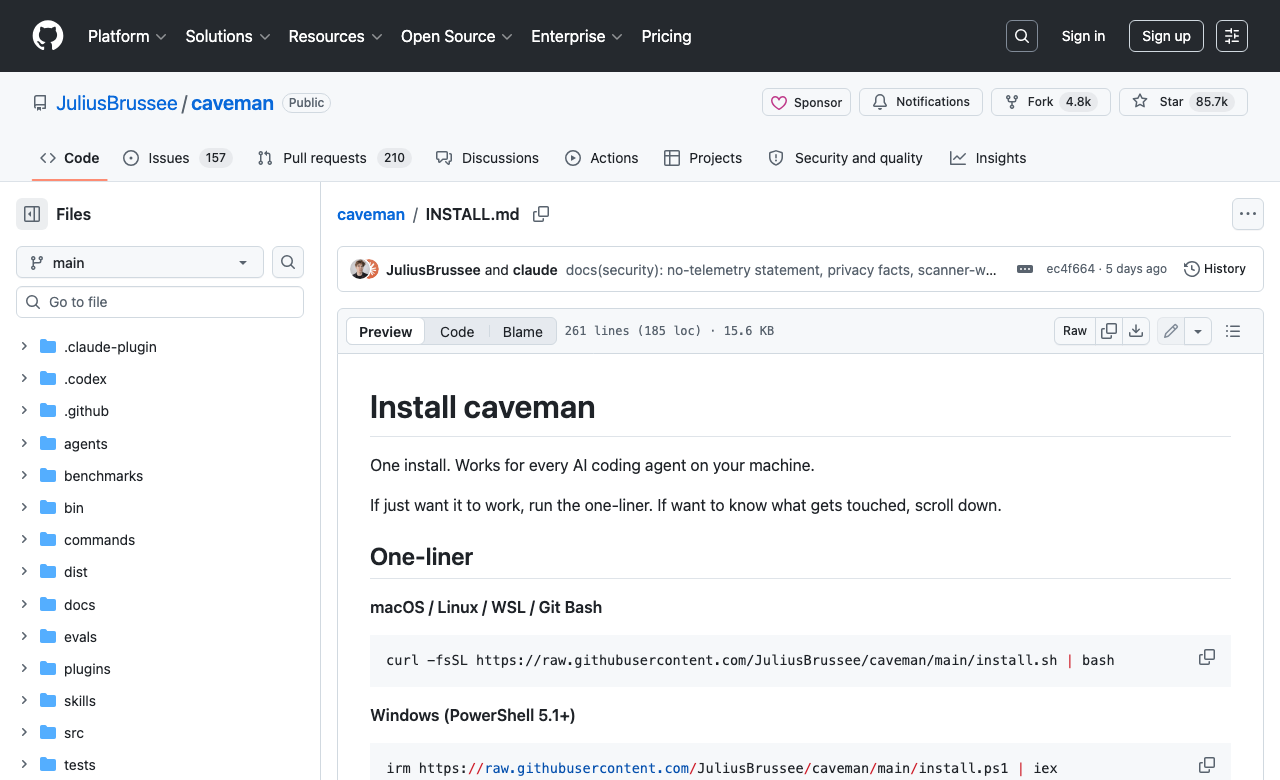
Task: Switch to the Preview view
Action: [386, 332]
